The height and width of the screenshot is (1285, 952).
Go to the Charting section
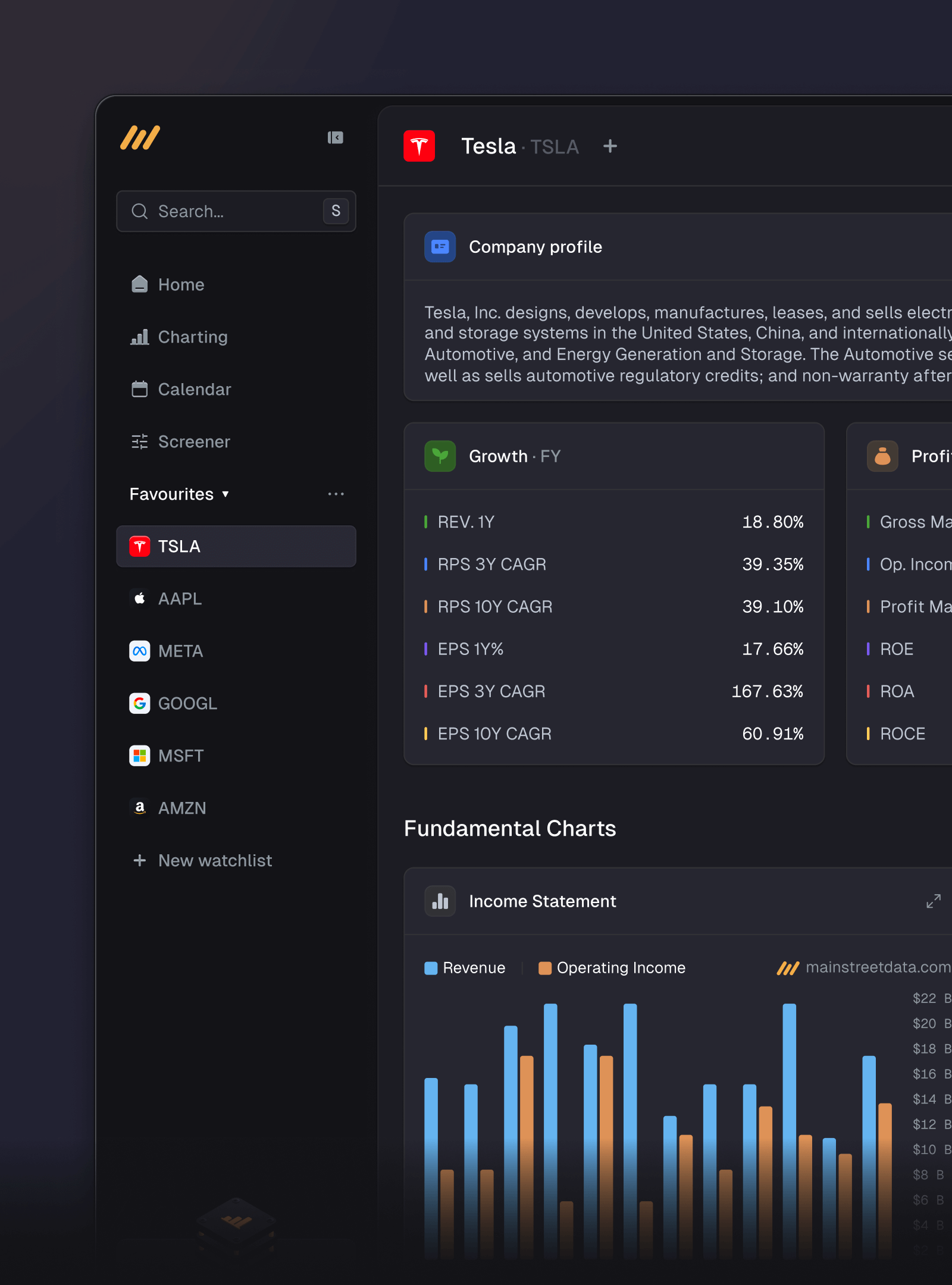192,337
